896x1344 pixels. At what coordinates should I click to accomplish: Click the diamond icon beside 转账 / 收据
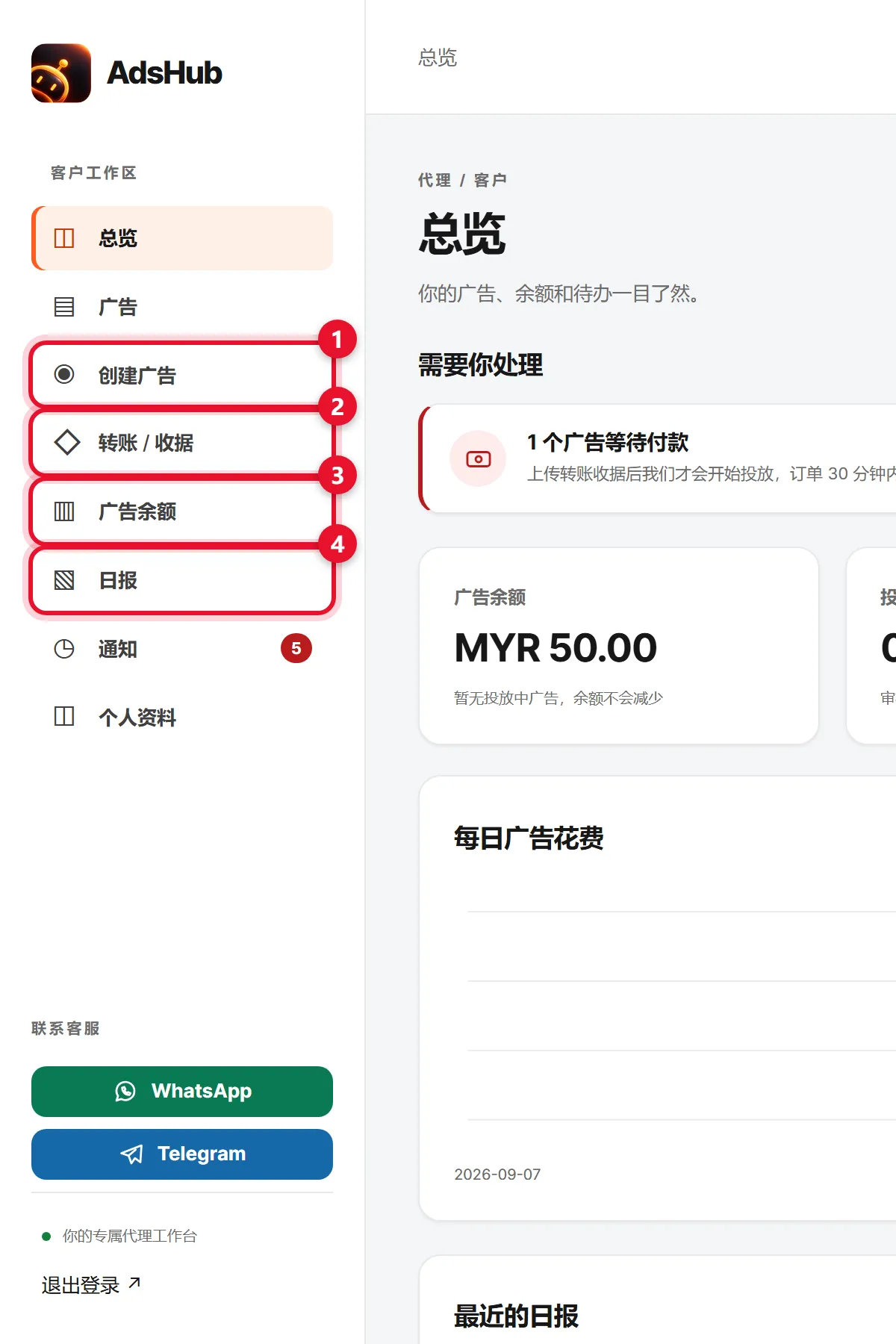[67, 442]
